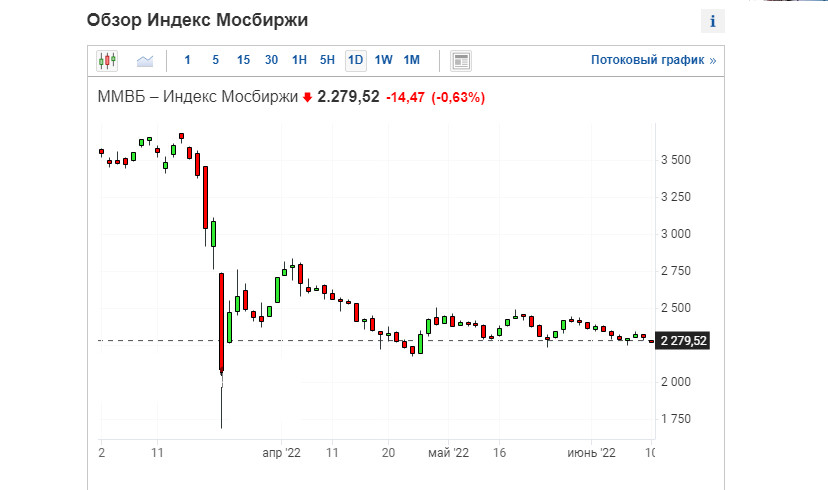Click the 2.279,52 price value

click(x=348, y=97)
